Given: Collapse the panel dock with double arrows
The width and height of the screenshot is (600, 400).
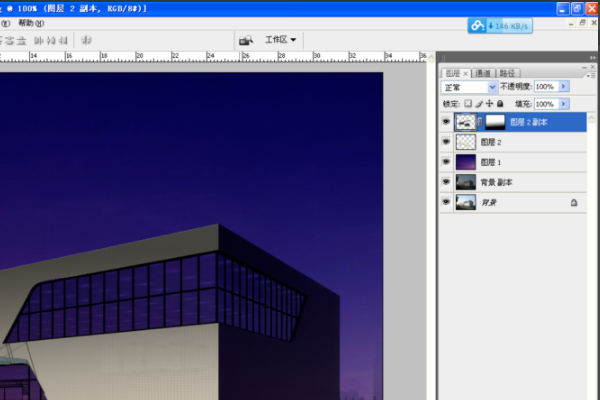Looking at the screenshot, I should [593, 57].
